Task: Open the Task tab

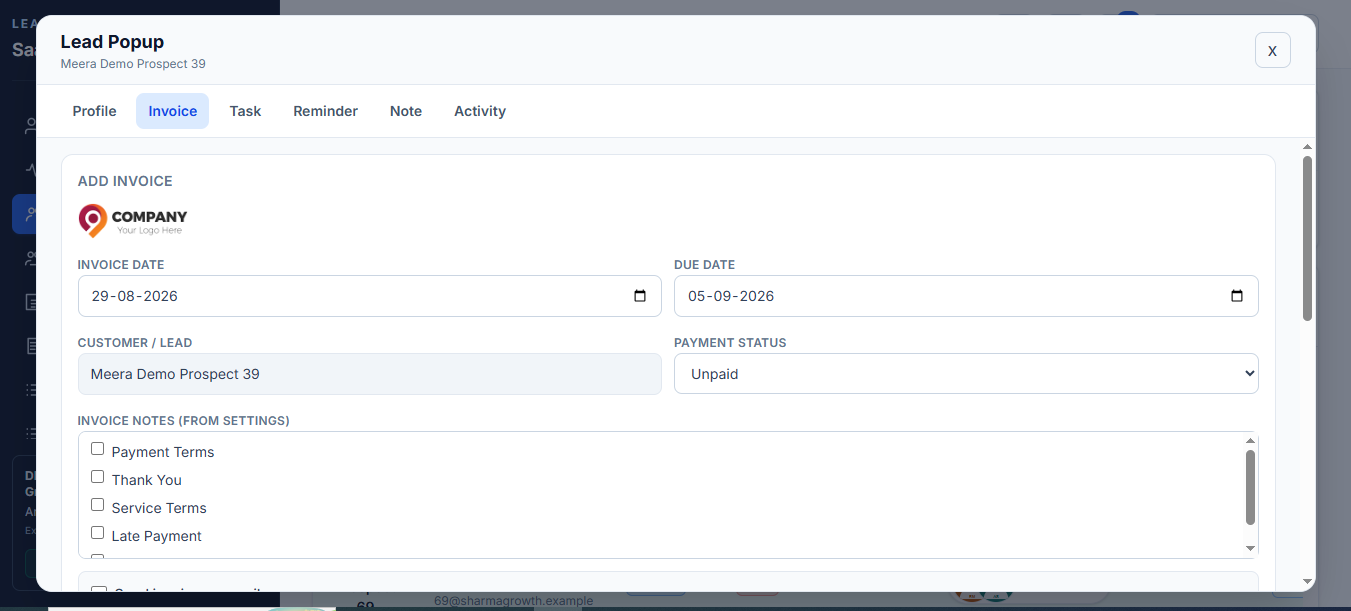Action: point(245,111)
